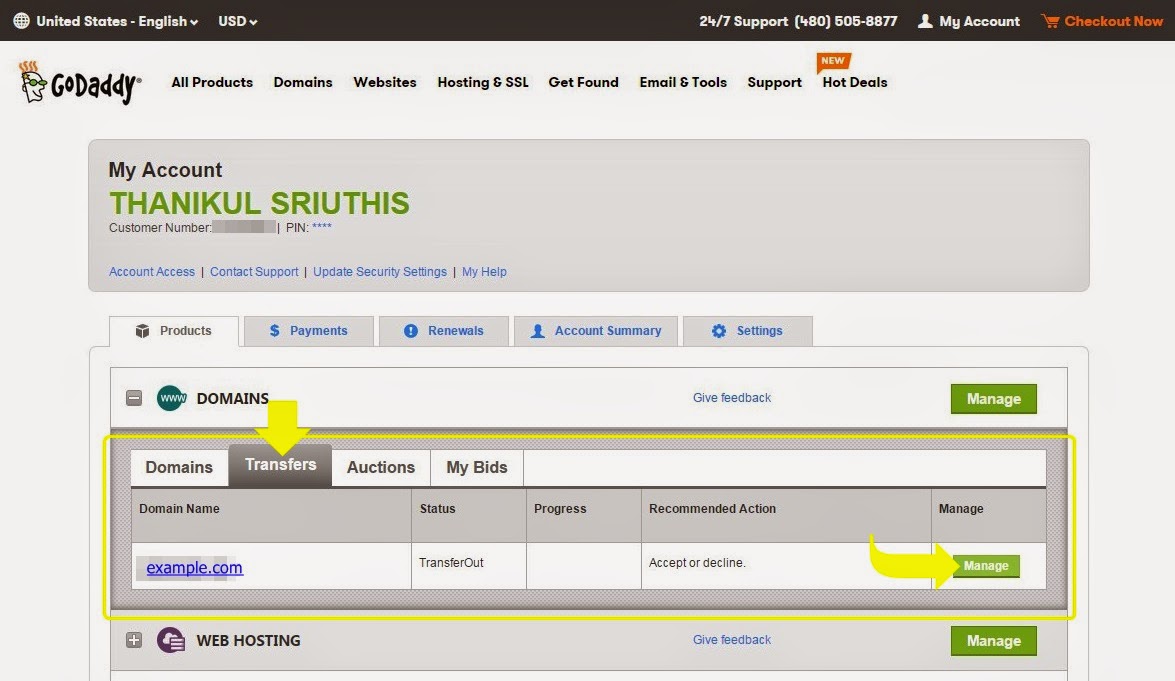The height and width of the screenshot is (681, 1175).
Task: Click the Account Summary person icon
Action: [x=537, y=331]
